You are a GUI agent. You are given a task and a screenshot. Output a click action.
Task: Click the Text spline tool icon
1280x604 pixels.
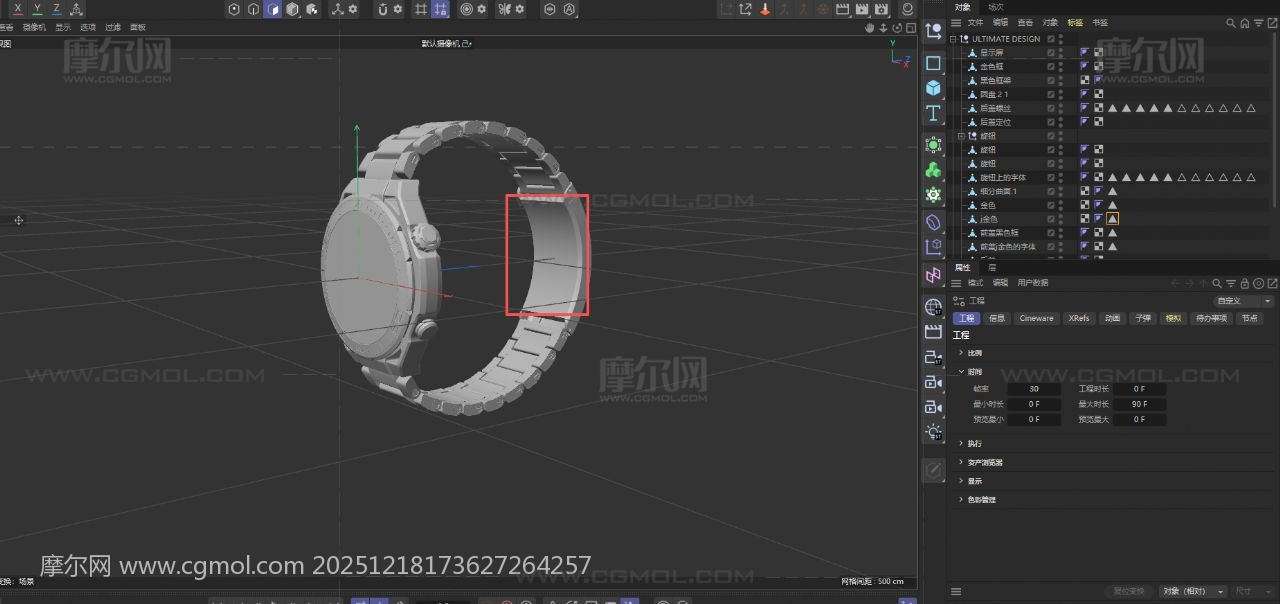coord(933,114)
